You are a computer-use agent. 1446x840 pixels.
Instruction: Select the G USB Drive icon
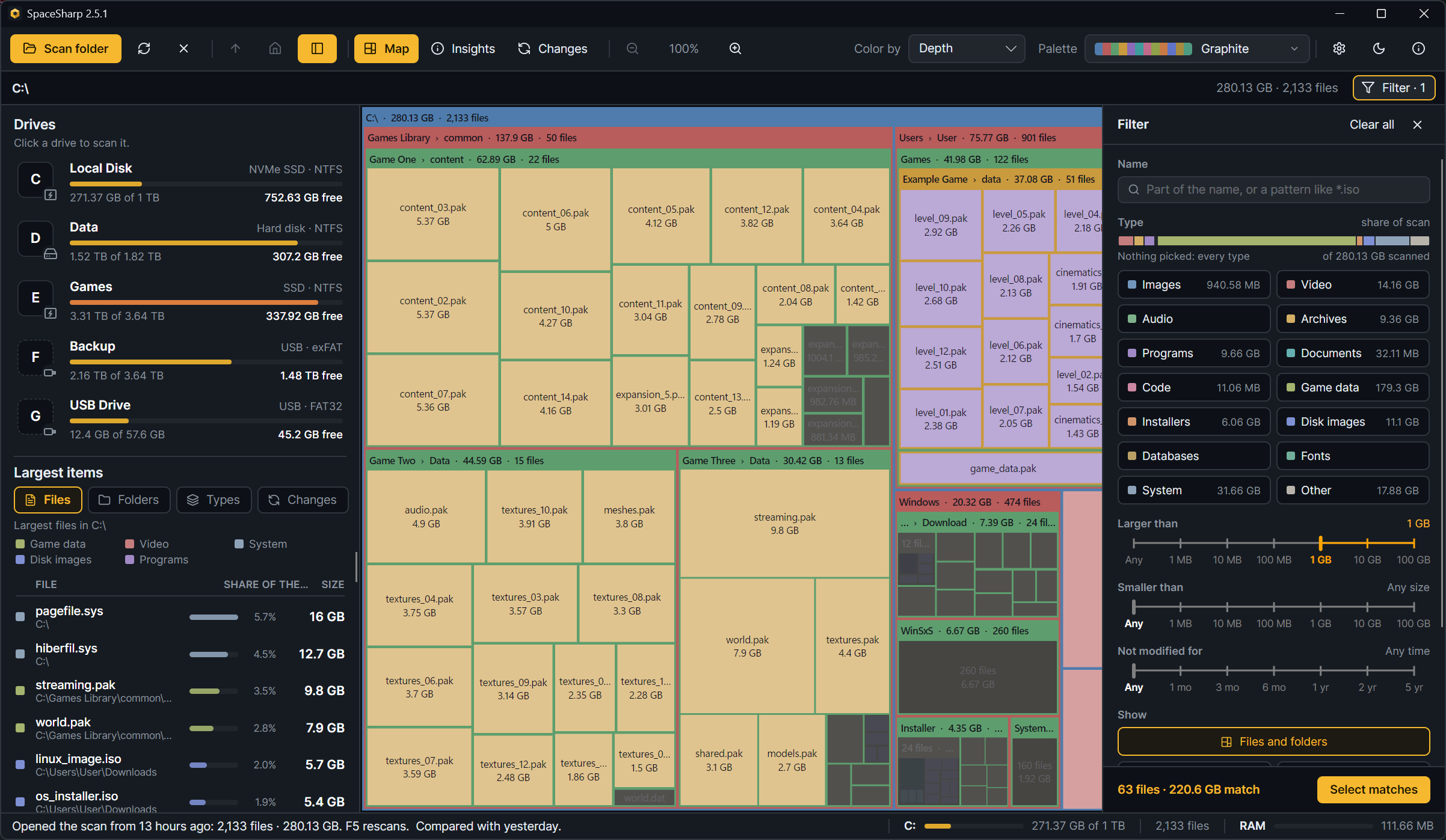[36, 417]
